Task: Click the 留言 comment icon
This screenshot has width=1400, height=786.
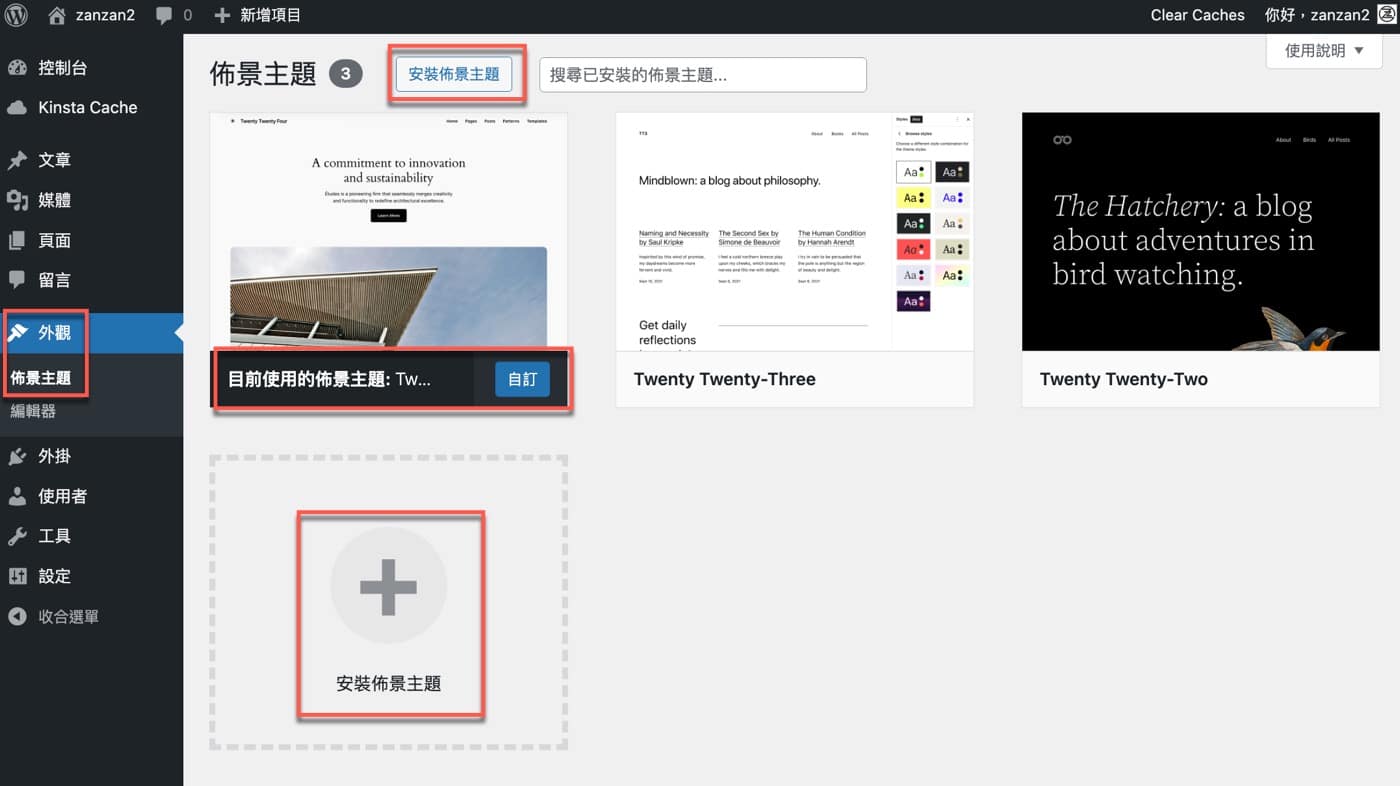Action: 17,280
